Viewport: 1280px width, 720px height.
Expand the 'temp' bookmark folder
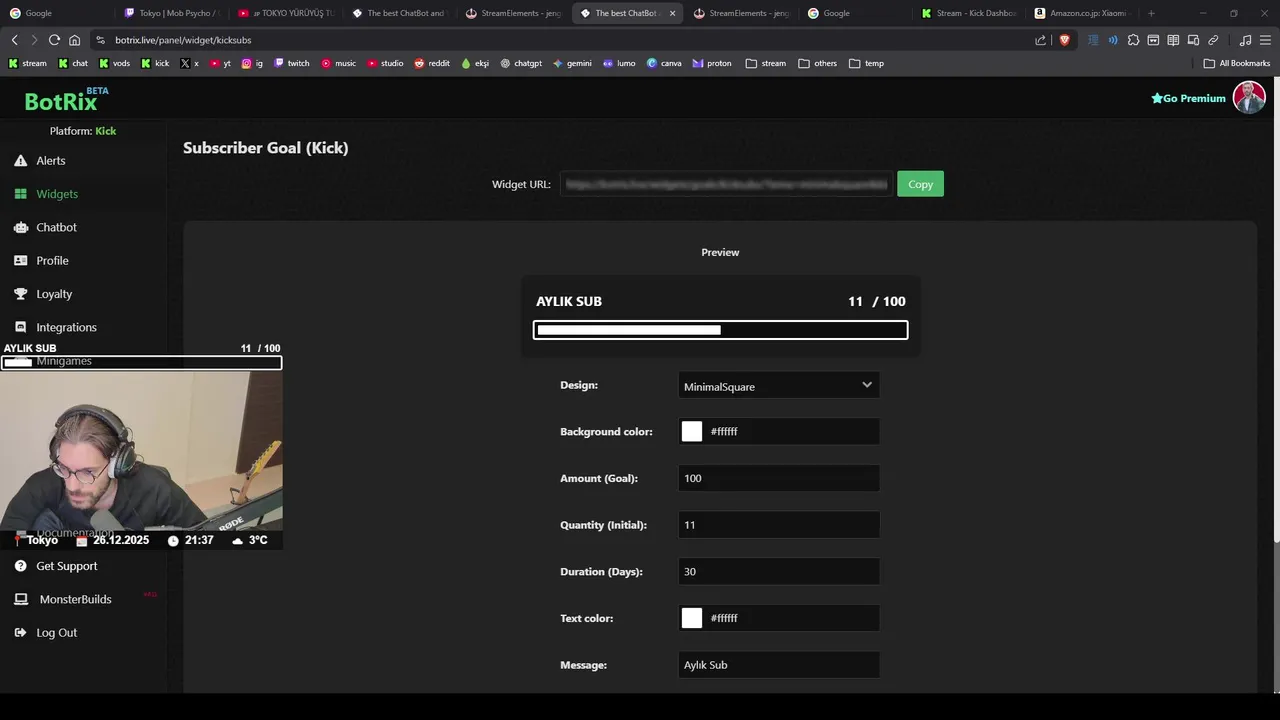867,63
